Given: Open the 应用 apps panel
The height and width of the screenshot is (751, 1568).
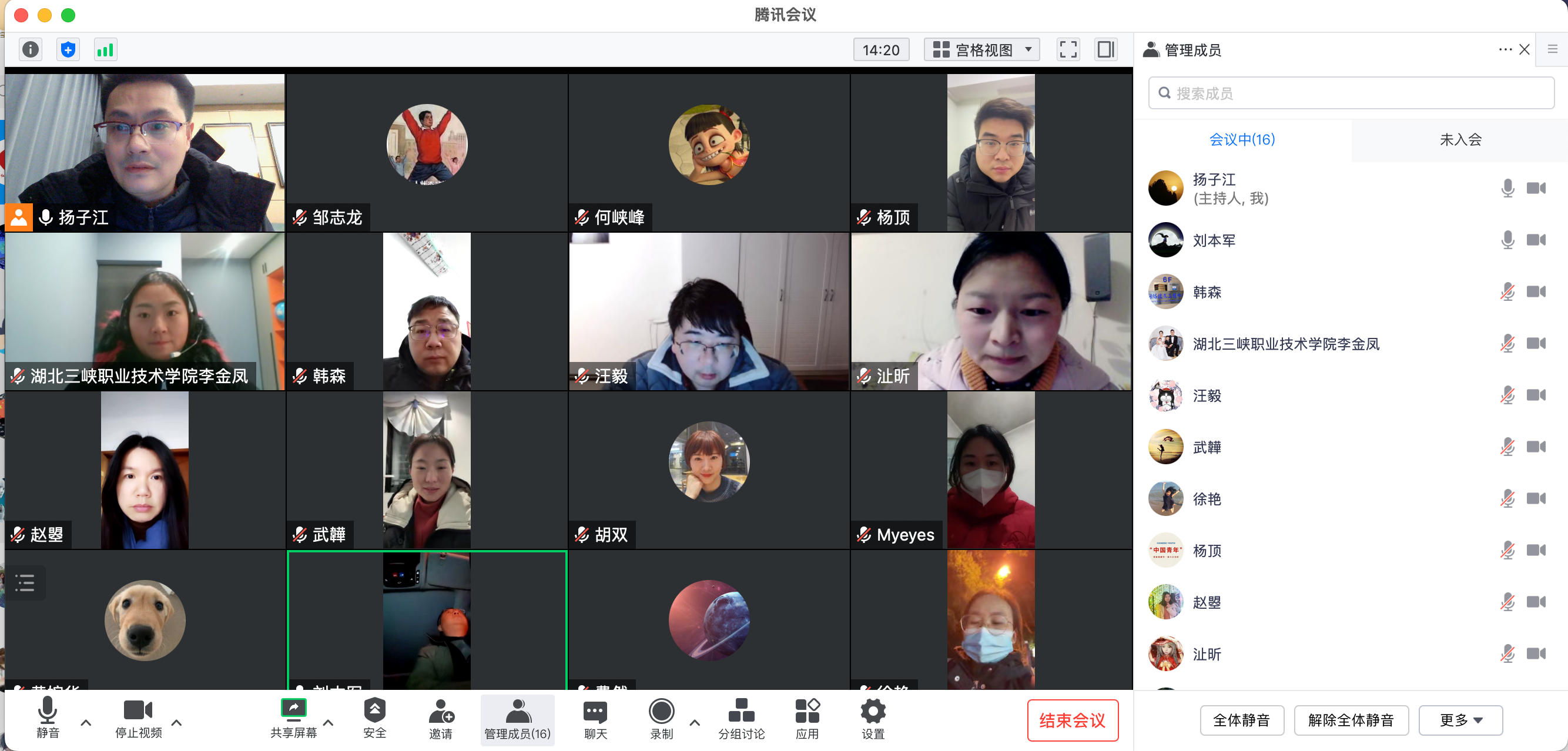Looking at the screenshot, I should click(806, 720).
